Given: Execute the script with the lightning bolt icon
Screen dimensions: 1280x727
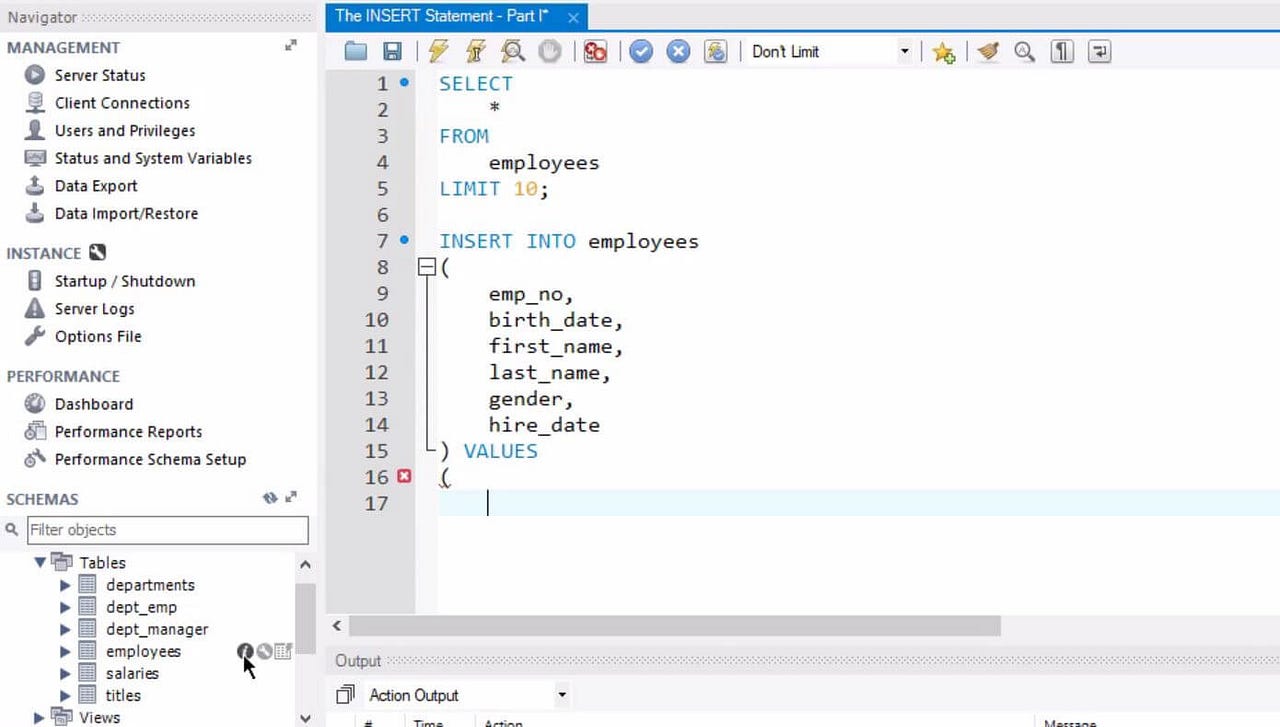Looking at the screenshot, I should pos(437,50).
